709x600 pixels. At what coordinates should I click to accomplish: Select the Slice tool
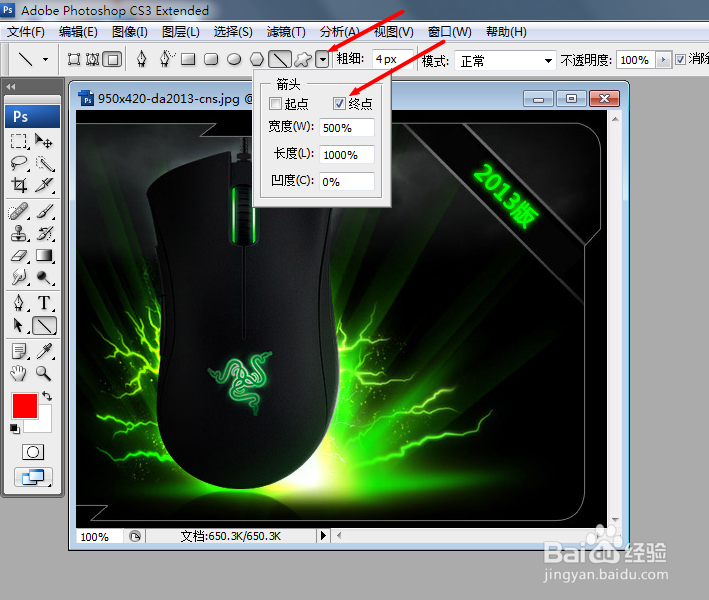pyautogui.click(x=44, y=184)
